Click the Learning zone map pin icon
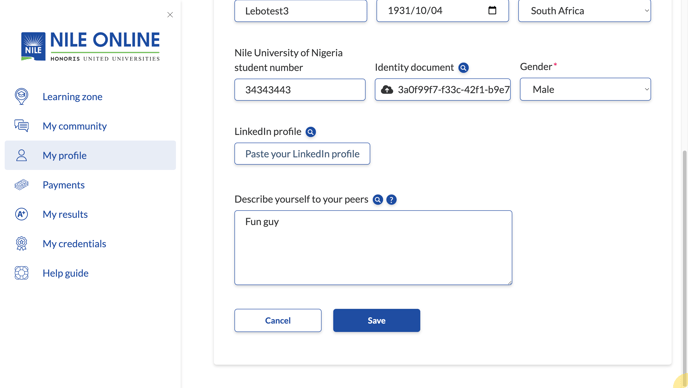688x388 pixels. pos(22,97)
